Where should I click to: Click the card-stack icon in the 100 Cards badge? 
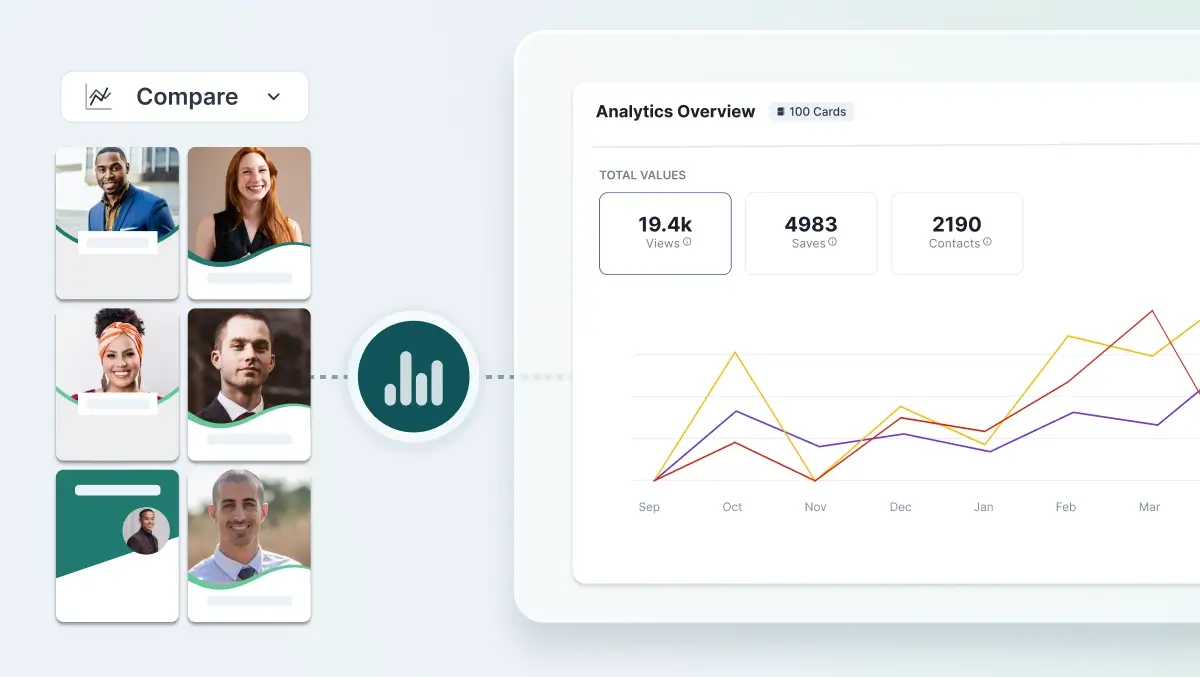(x=780, y=111)
